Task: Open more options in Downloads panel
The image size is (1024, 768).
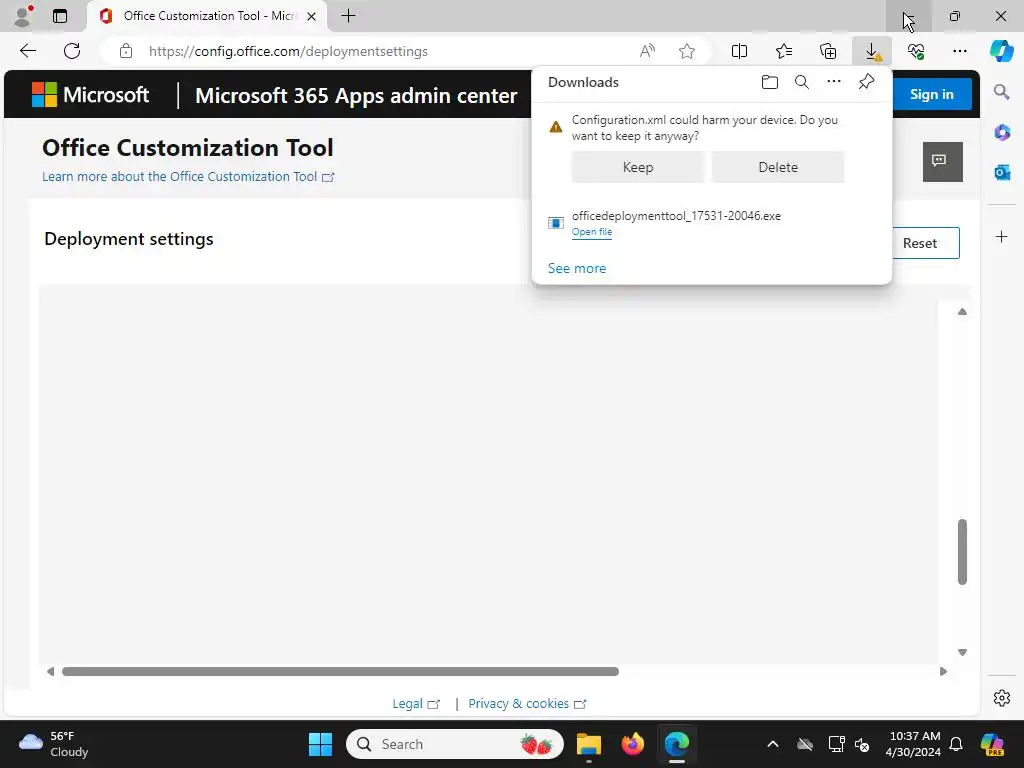Action: coord(834,82)
